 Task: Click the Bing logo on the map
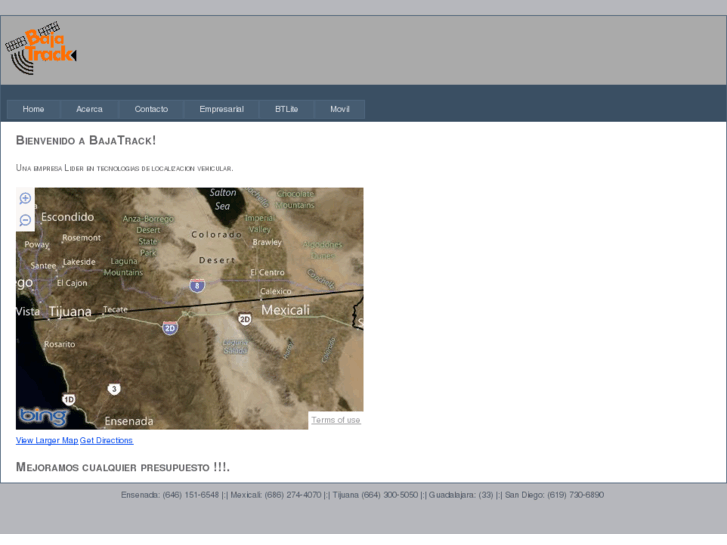pyautogui.click(x=43, y=415)
